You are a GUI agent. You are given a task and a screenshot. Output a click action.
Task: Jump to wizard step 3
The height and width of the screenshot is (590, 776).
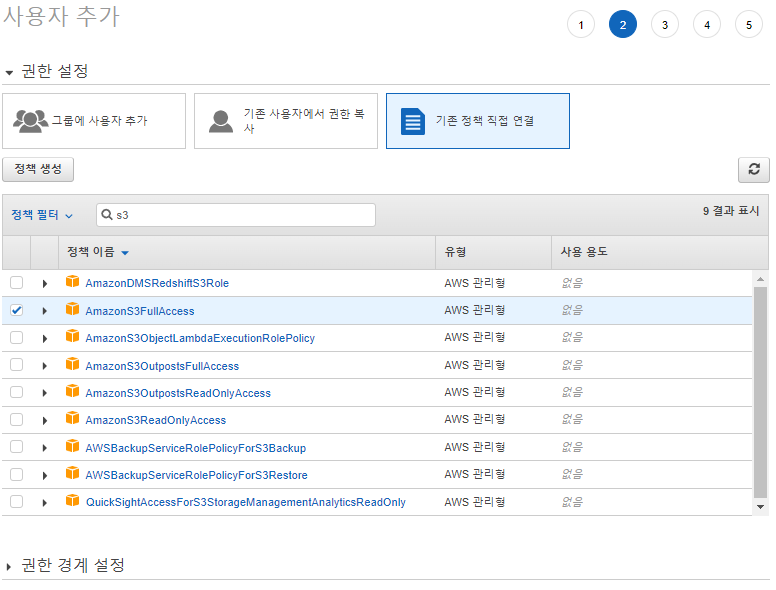point(665,25)
